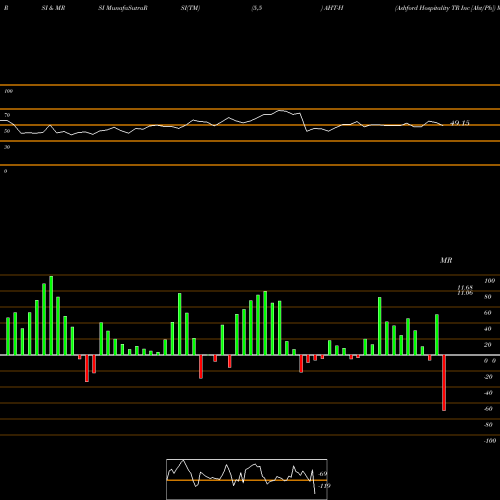Click the 'SI MunafaSutraR' header text
This screenshot has height=500, width=500.
[x=123, y=8]
